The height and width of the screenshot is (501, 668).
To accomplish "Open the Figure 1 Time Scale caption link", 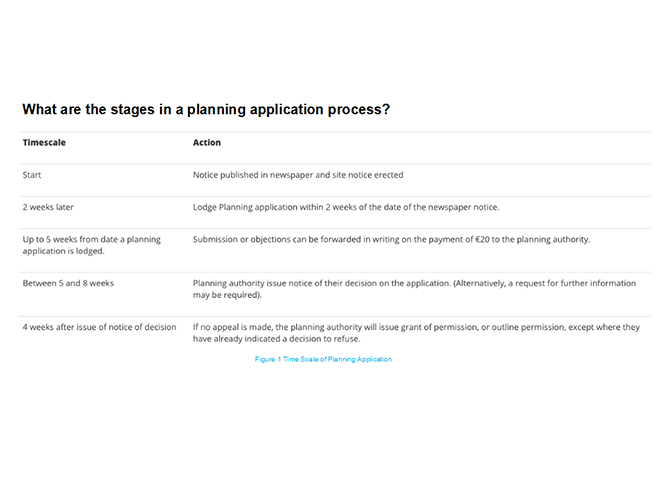I will click(x=323, y=359).
